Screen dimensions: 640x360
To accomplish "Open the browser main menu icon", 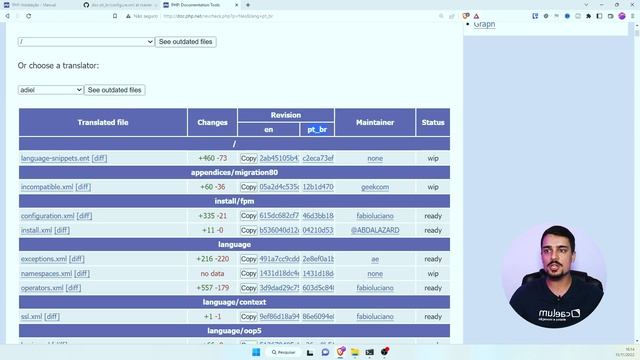I will click(633, 16).
